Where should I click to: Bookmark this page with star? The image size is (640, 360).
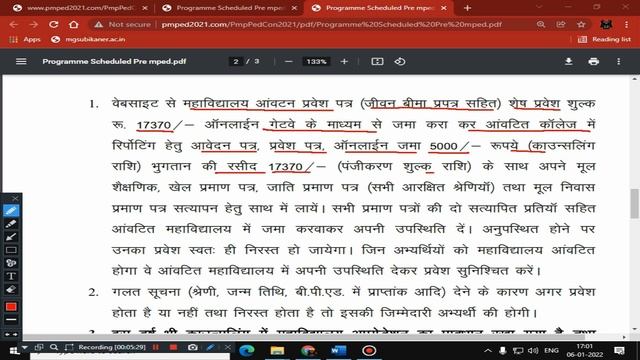[x=581, y=24]
